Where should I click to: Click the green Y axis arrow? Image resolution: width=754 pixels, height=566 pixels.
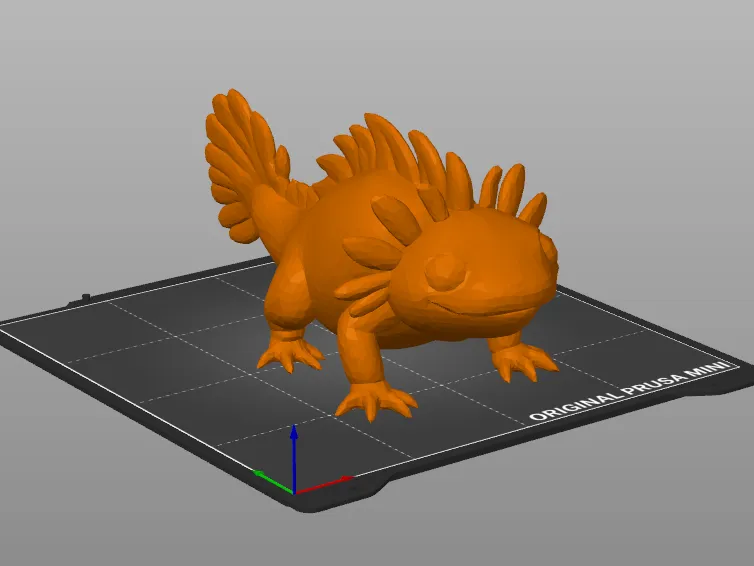273,482
